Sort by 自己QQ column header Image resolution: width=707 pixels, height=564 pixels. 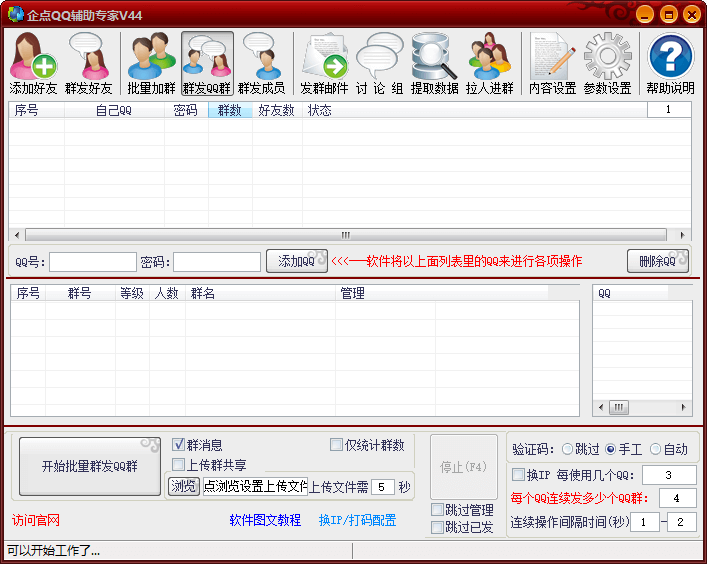115,110
